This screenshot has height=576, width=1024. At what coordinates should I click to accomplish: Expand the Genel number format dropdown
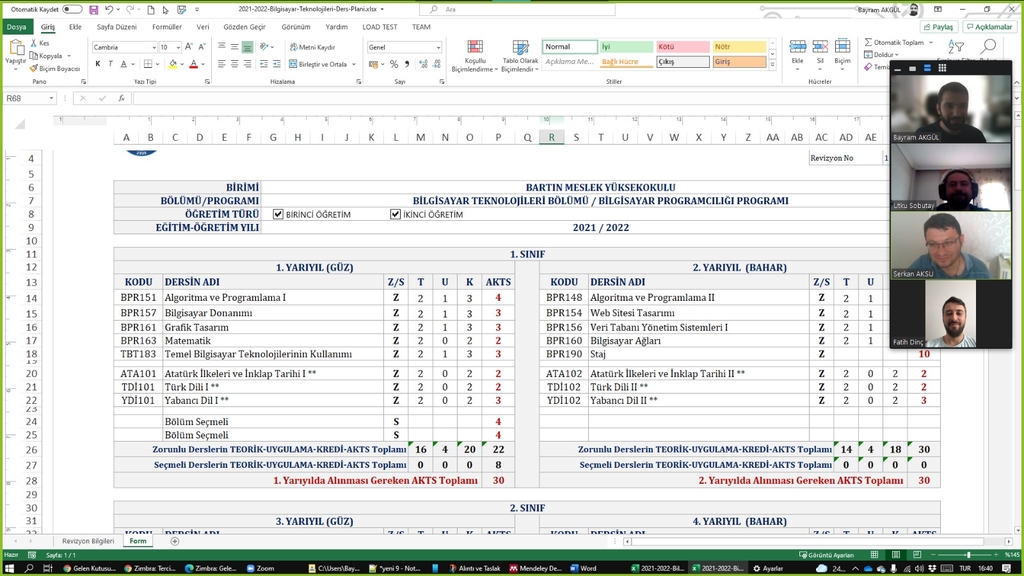click(x=437, y=47)
